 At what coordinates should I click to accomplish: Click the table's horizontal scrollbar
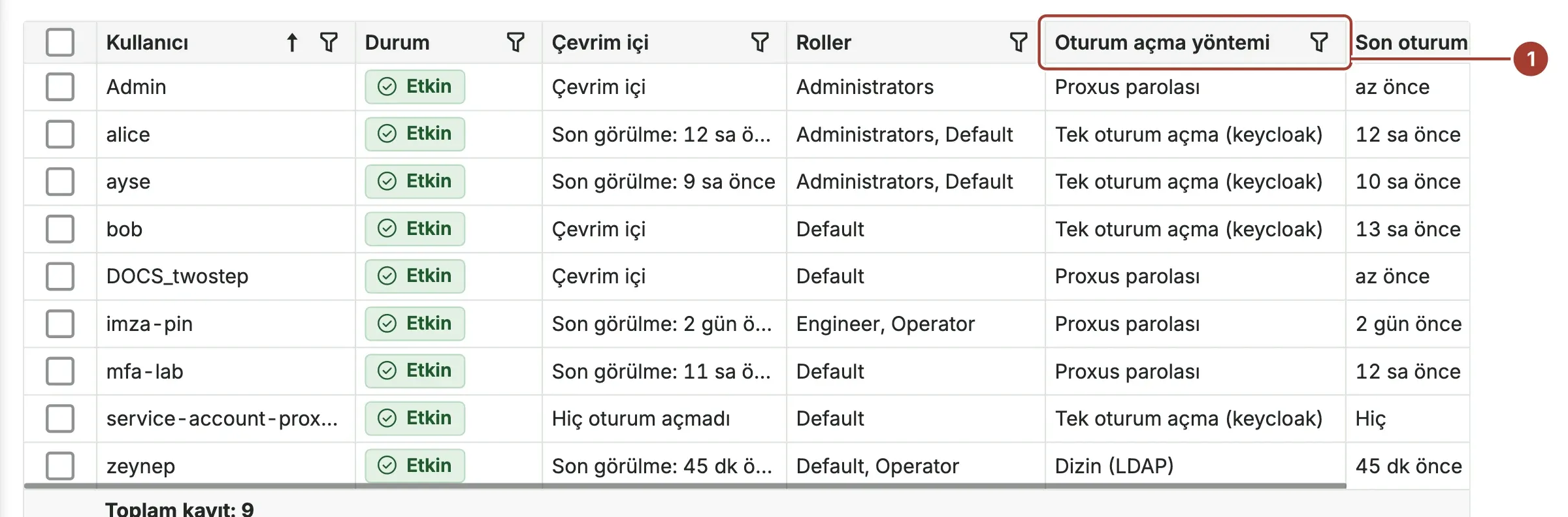[x=685, y=486]
